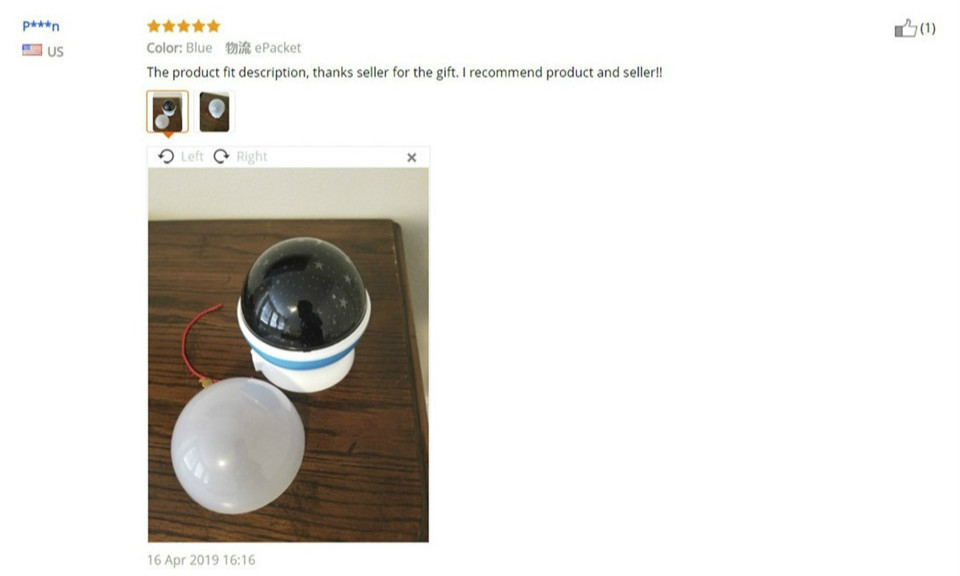Click the review date 16 Apr 2019

(201, 559)
